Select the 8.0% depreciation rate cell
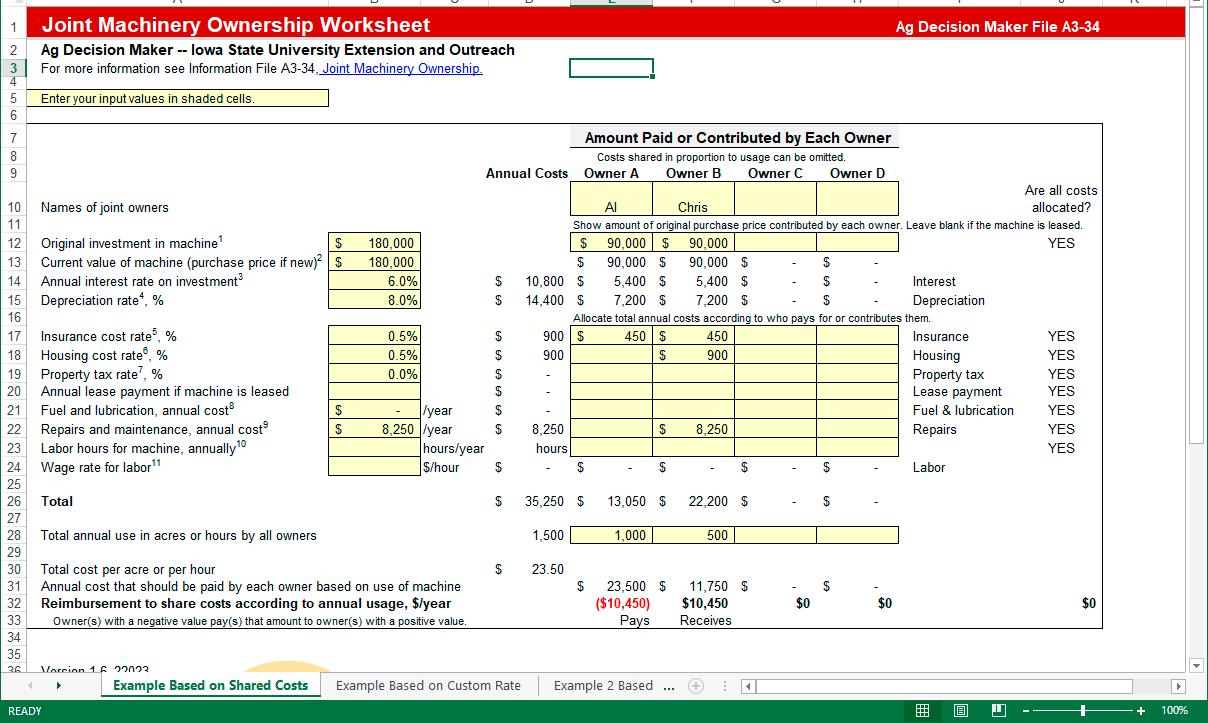 374,300
